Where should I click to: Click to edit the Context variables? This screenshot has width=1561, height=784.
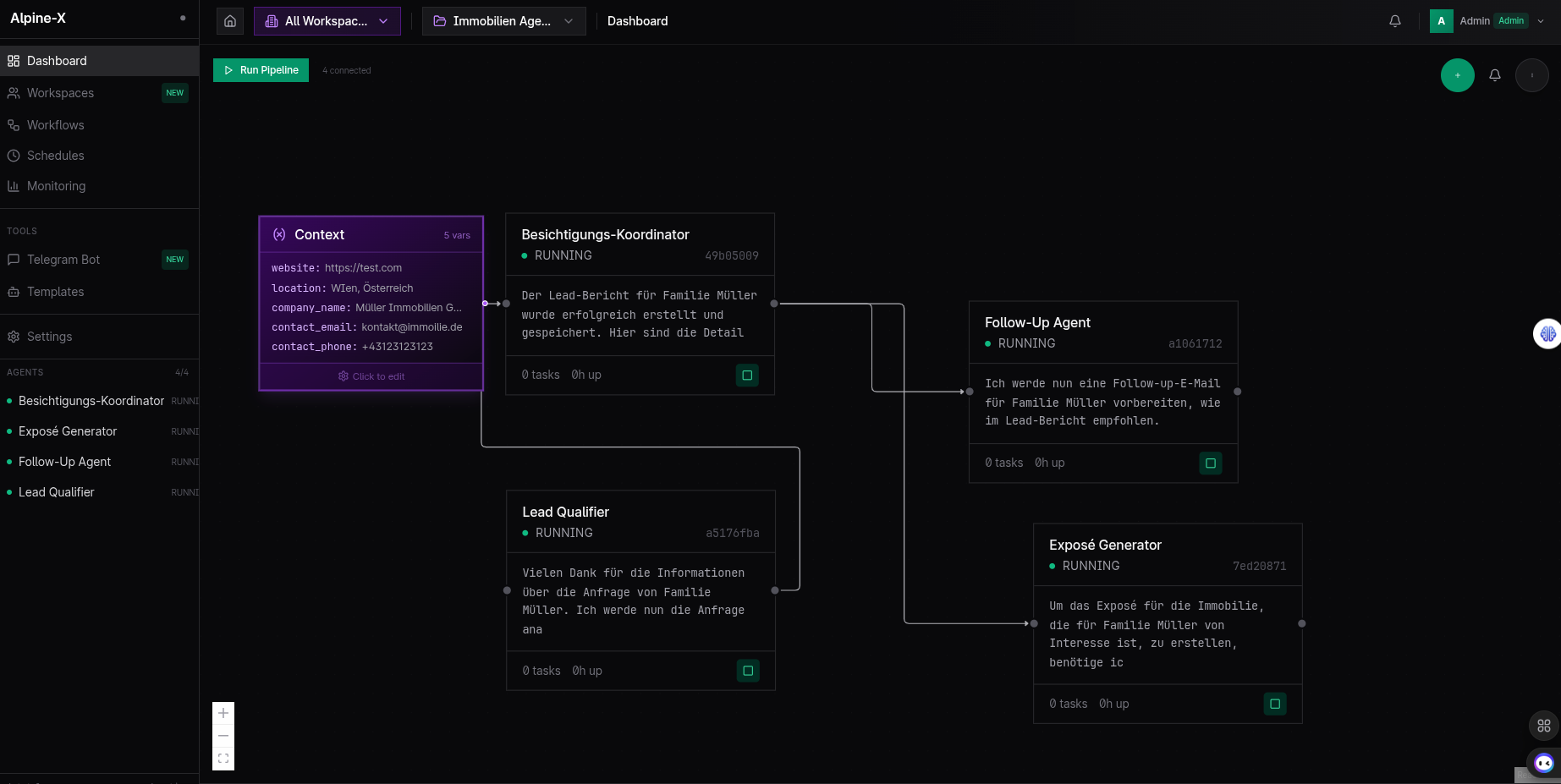(x=371, y=376)
